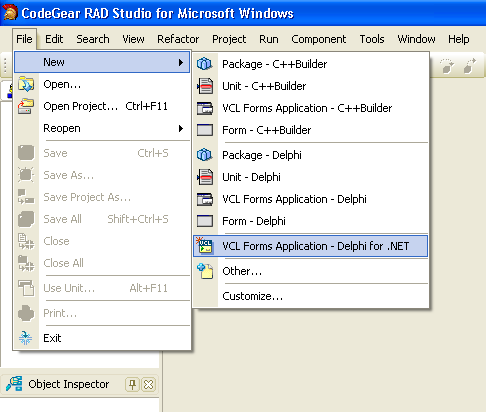Open the Tools menu
This screenshot has height=412, width=486.
(x=372, y=39)
